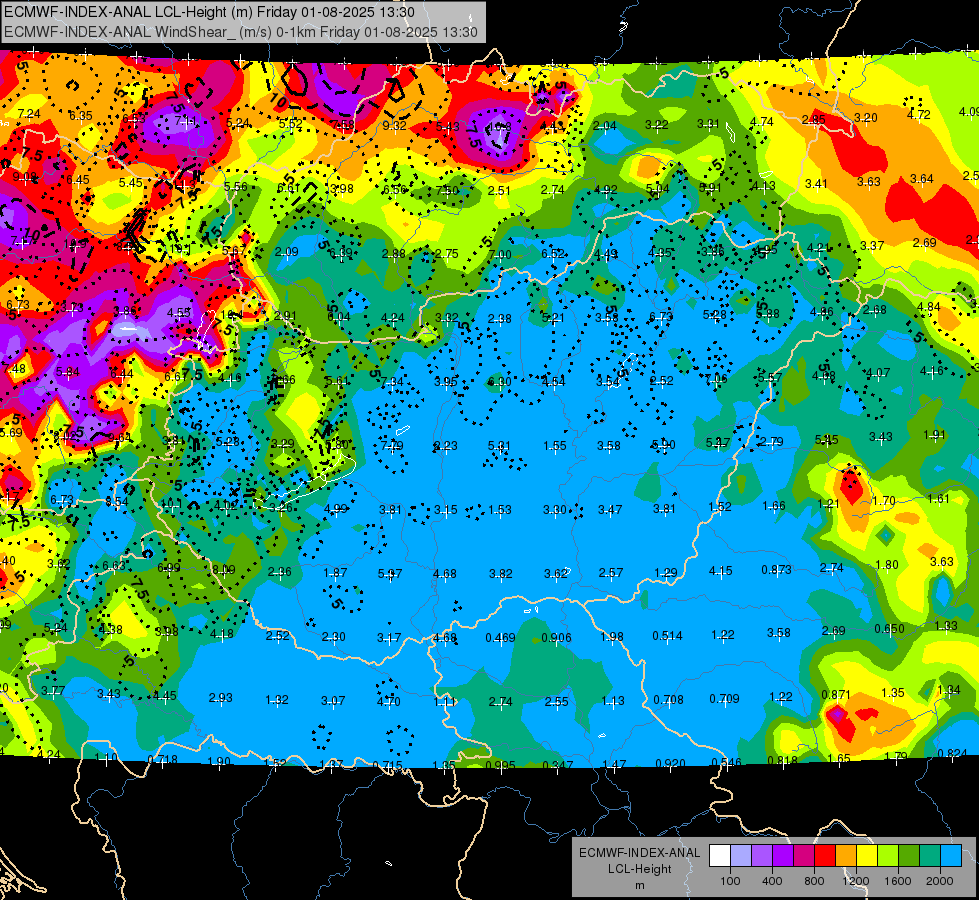The height and width of the screenshot is (900, 979).
Task: Click the legend tick label '1600'
Action: click(x=897, y=881)
